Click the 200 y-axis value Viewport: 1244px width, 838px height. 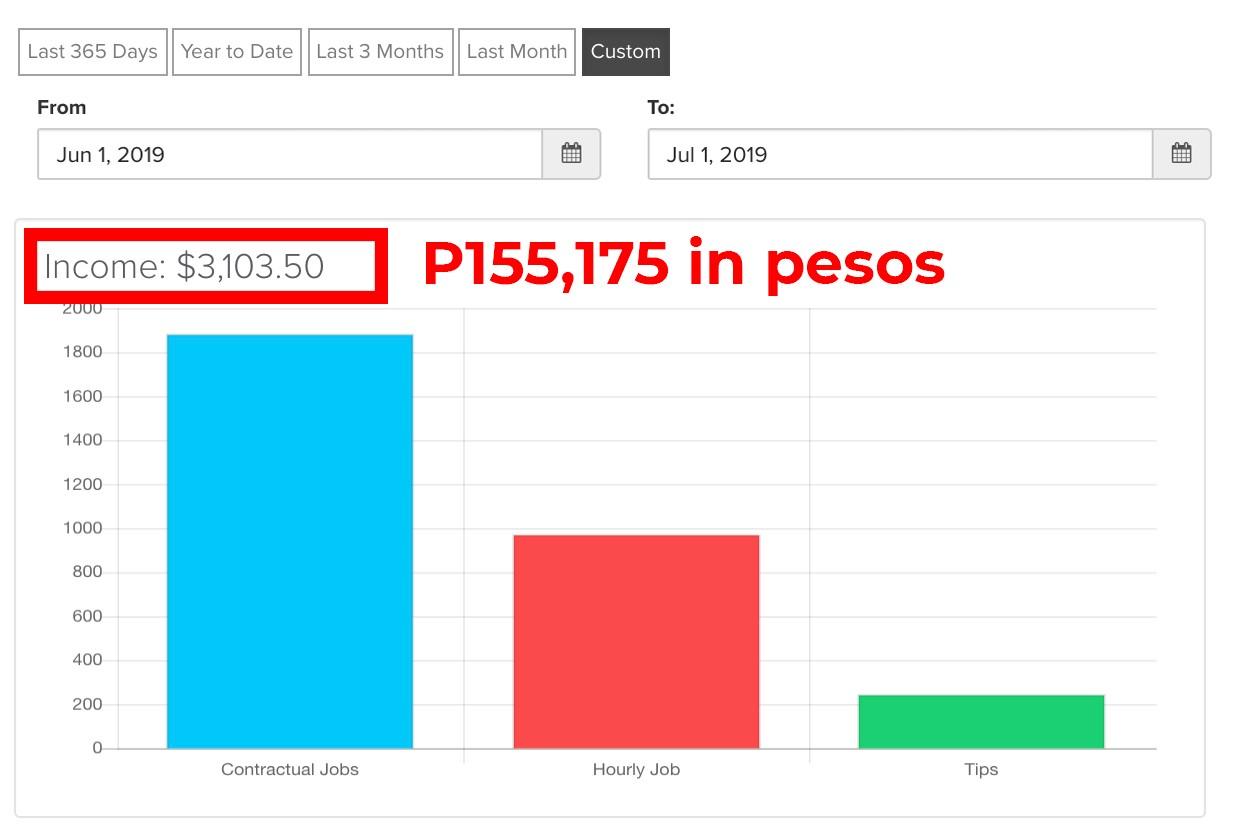87,704
